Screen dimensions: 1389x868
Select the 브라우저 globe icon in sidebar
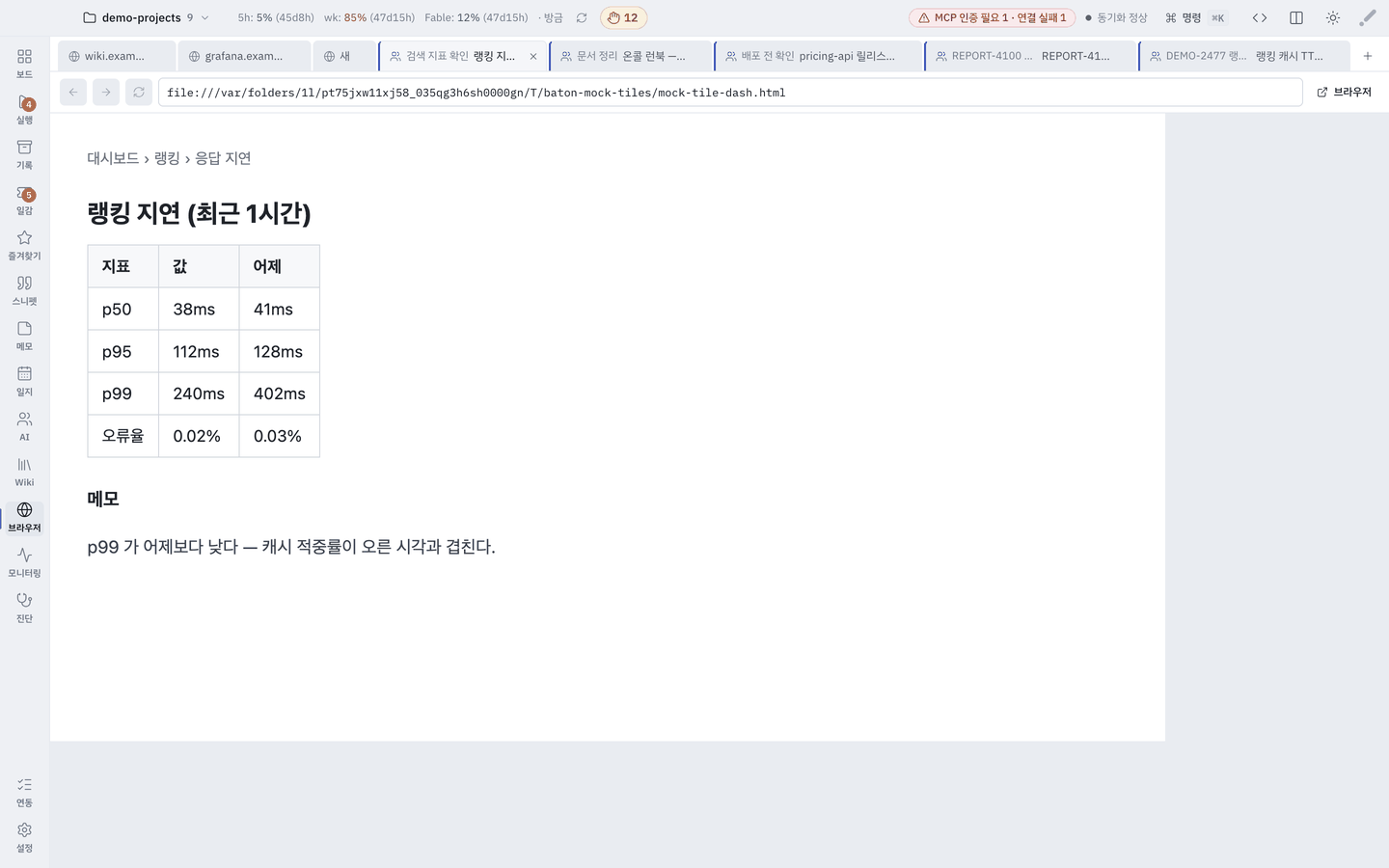[24, 517]
